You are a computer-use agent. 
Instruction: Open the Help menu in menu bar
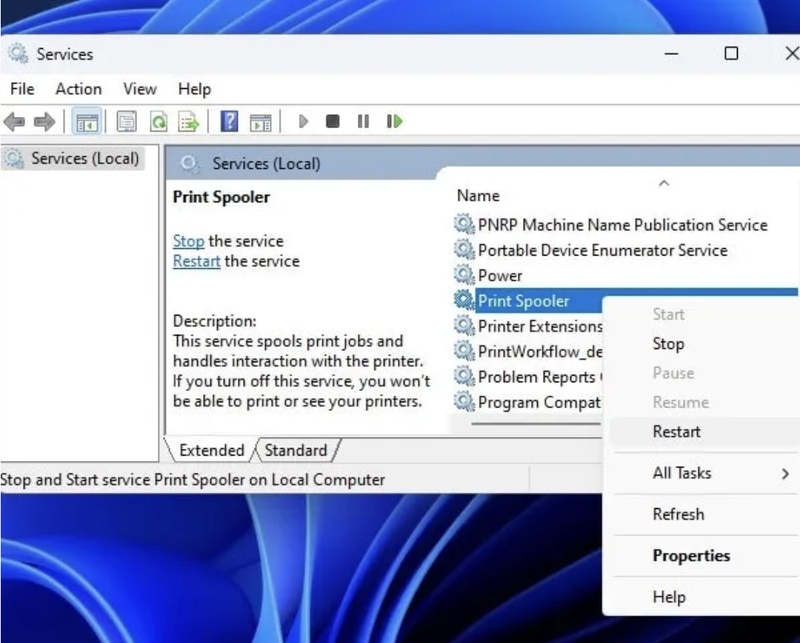(194, 89)
